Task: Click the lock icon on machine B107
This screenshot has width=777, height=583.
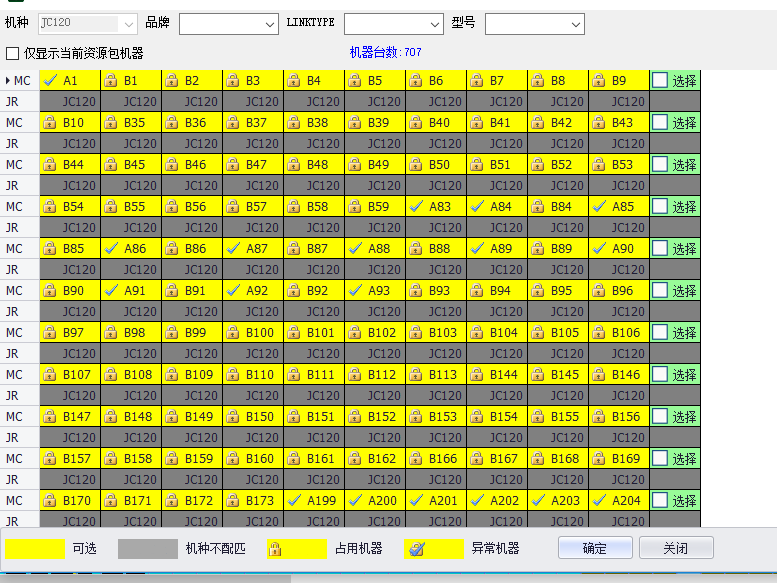Action: (x=49, y=375)
